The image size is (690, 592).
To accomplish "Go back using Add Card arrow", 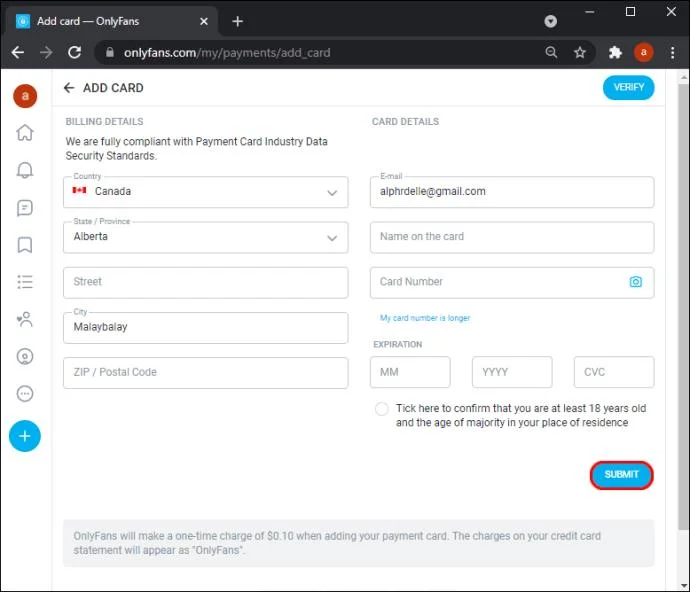I will pyautogui.click(x=69, y=88).
